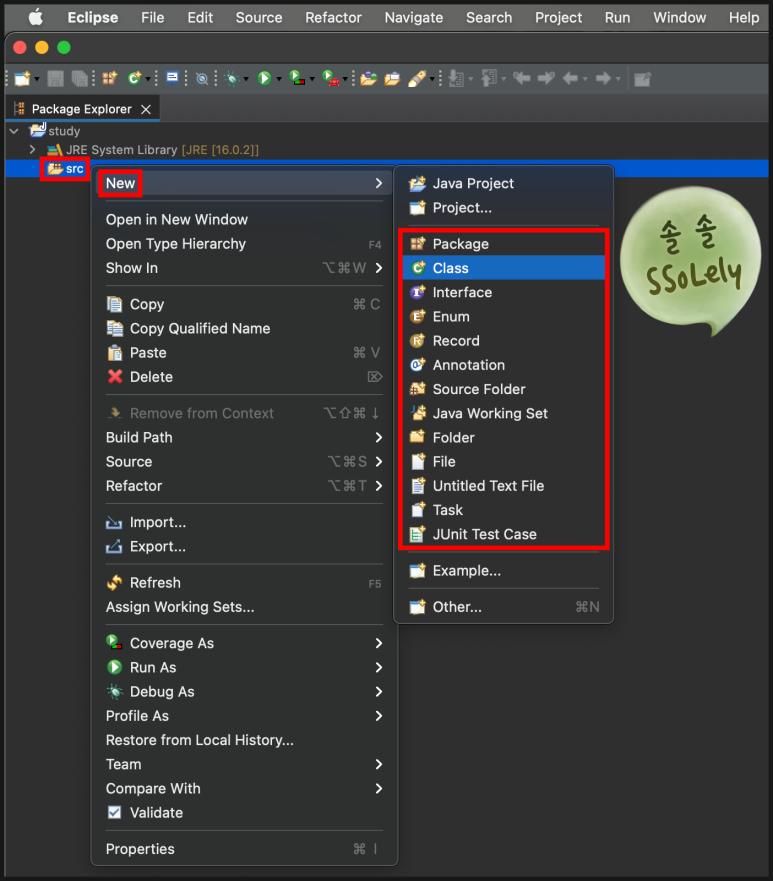This screenshot has height=881, width=773.
Task: Click New Java Class toolbar icon
Action: click(x=134, y=79)
